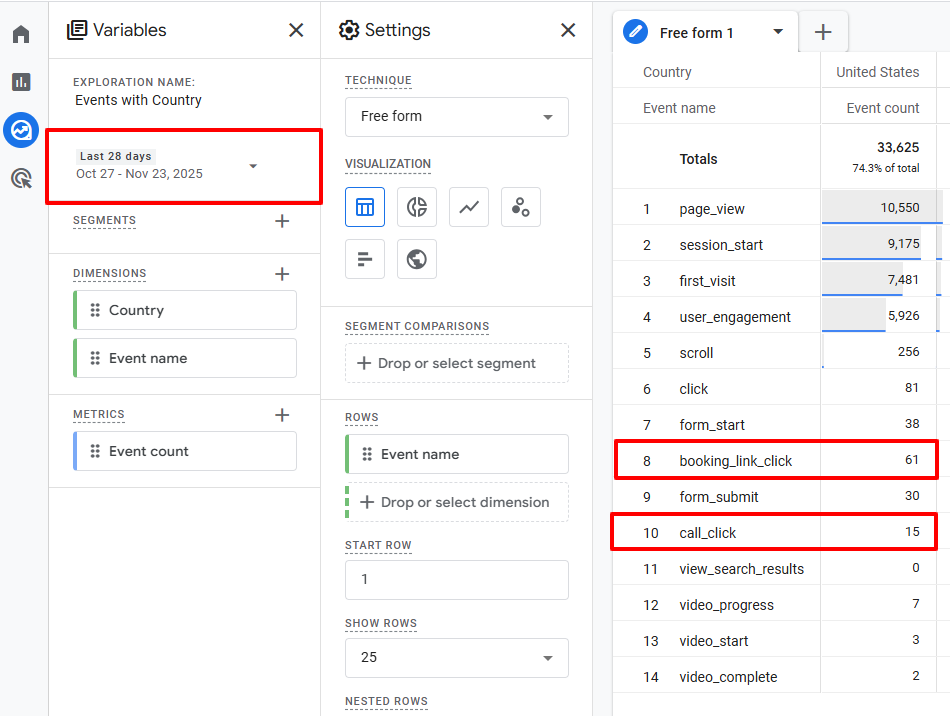Click the edit pencil on Free form 1
Image resolution: width=950 pixels, height=716 pixels.
tap(634, 31)
